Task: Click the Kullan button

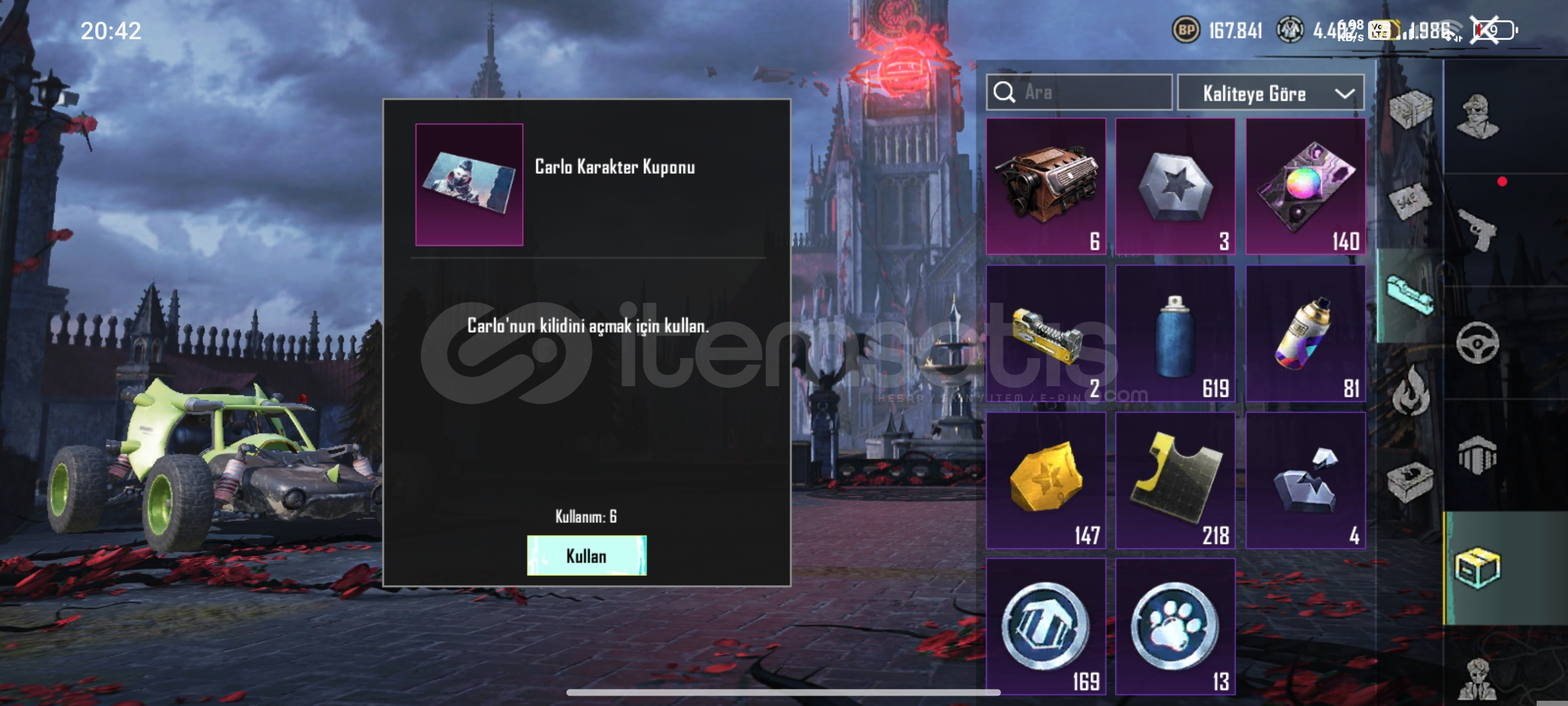Action: pos(587,556)
